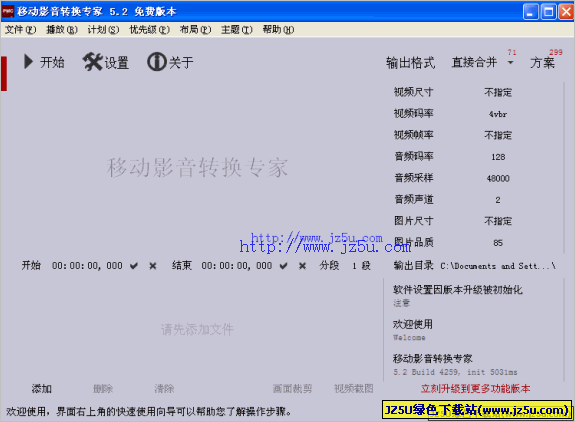Clear start time with its X icon
Screen dimensions: 575x422
153,266
